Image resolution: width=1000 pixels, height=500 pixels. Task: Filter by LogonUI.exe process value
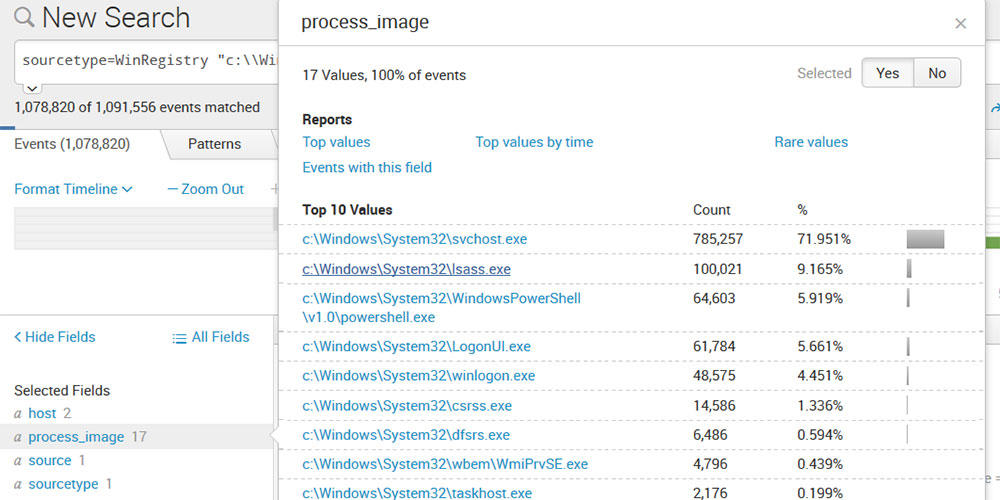point(416,346)
